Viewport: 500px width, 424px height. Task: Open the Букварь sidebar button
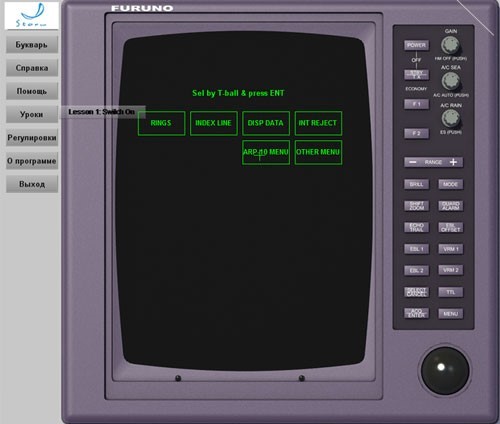[32, 45]
